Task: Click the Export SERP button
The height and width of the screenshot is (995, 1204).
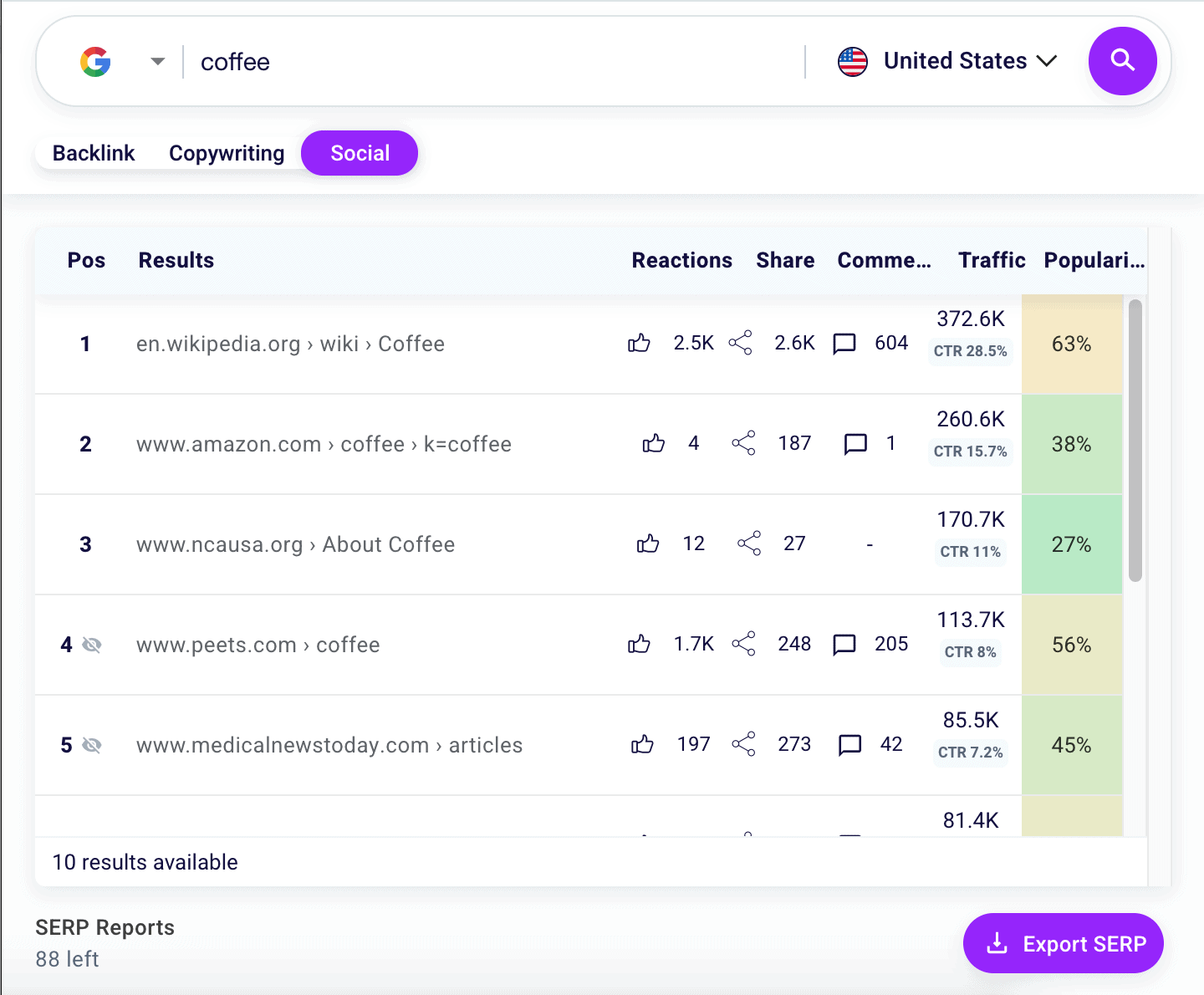Action: tap(1063, 943)
